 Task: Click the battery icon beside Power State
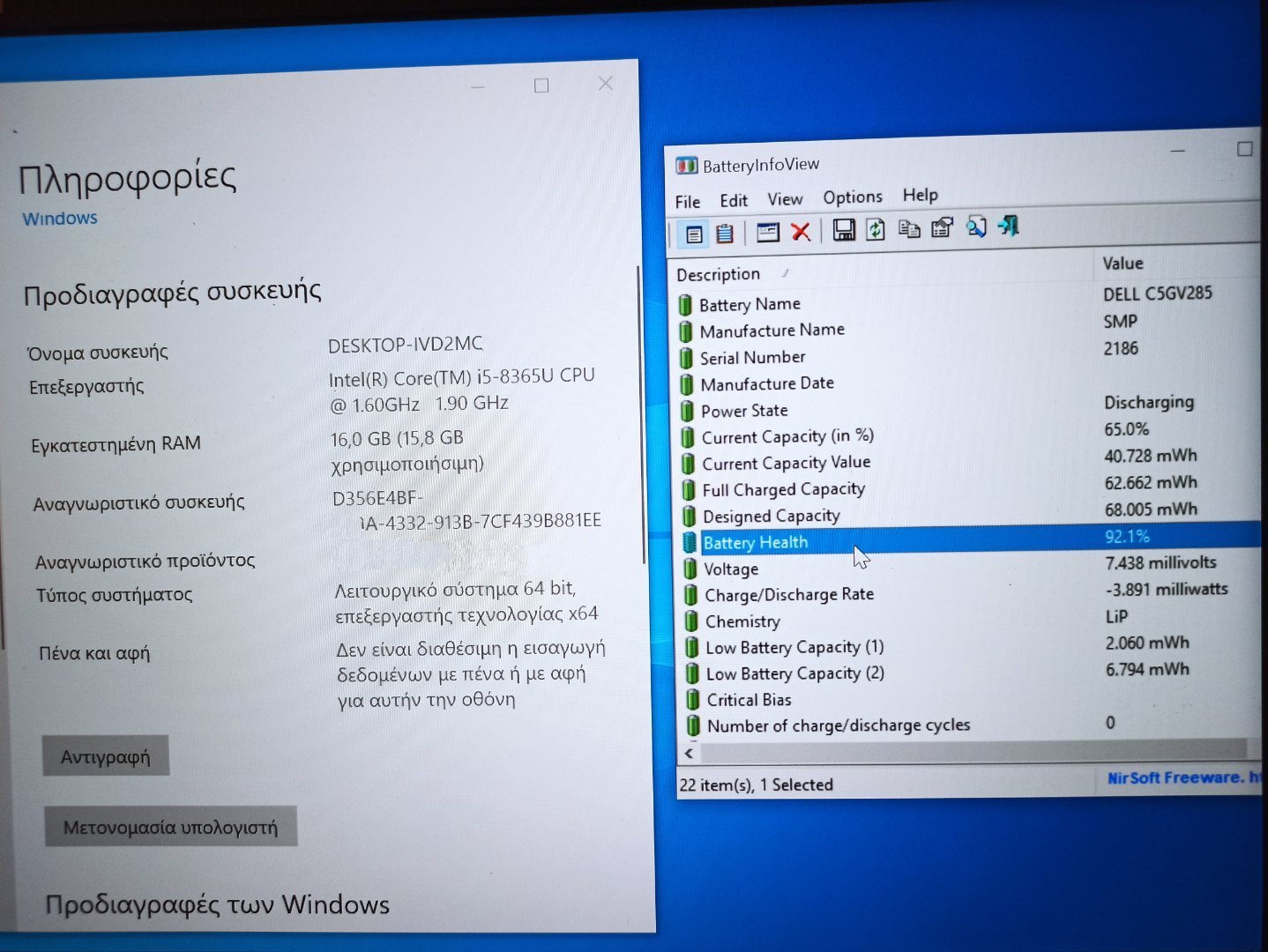[688, 412]
